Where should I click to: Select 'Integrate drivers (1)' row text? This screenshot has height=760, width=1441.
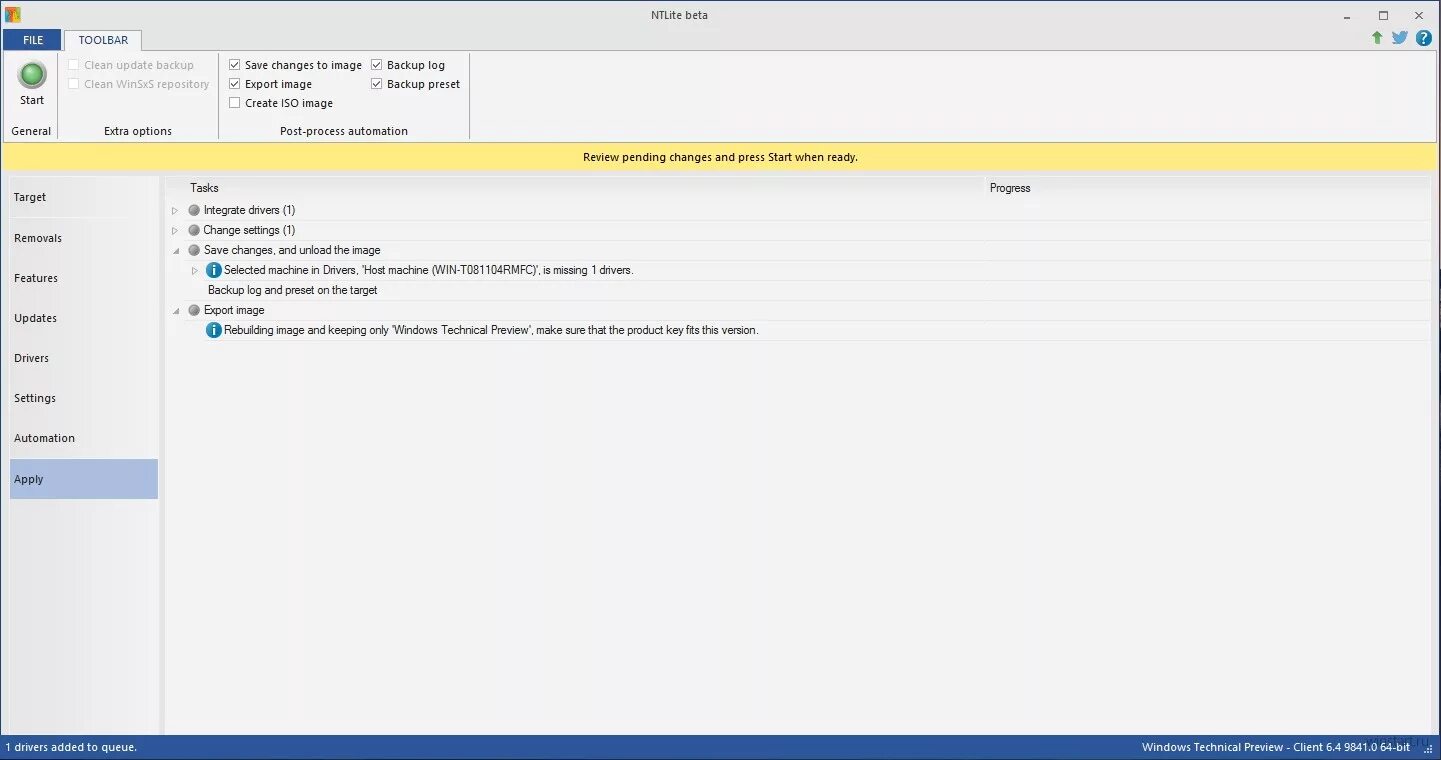[249, 210]
